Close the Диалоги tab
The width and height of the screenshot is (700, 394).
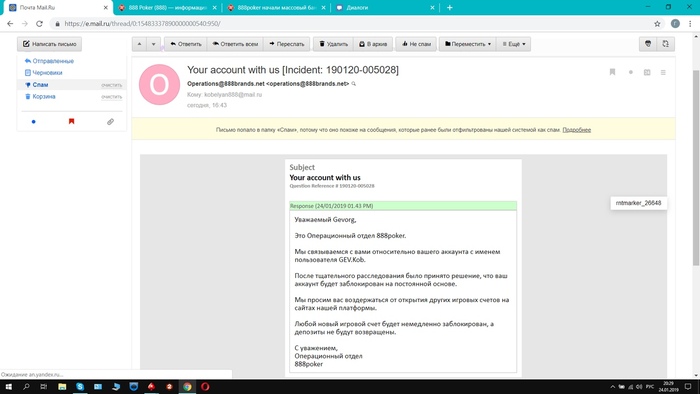point(432,8)
